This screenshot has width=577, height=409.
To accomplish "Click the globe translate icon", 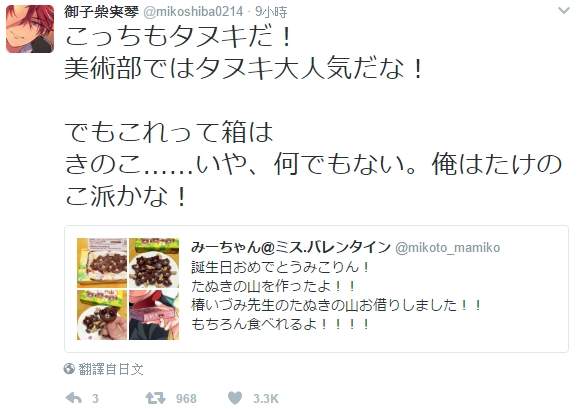I will 69,369.
